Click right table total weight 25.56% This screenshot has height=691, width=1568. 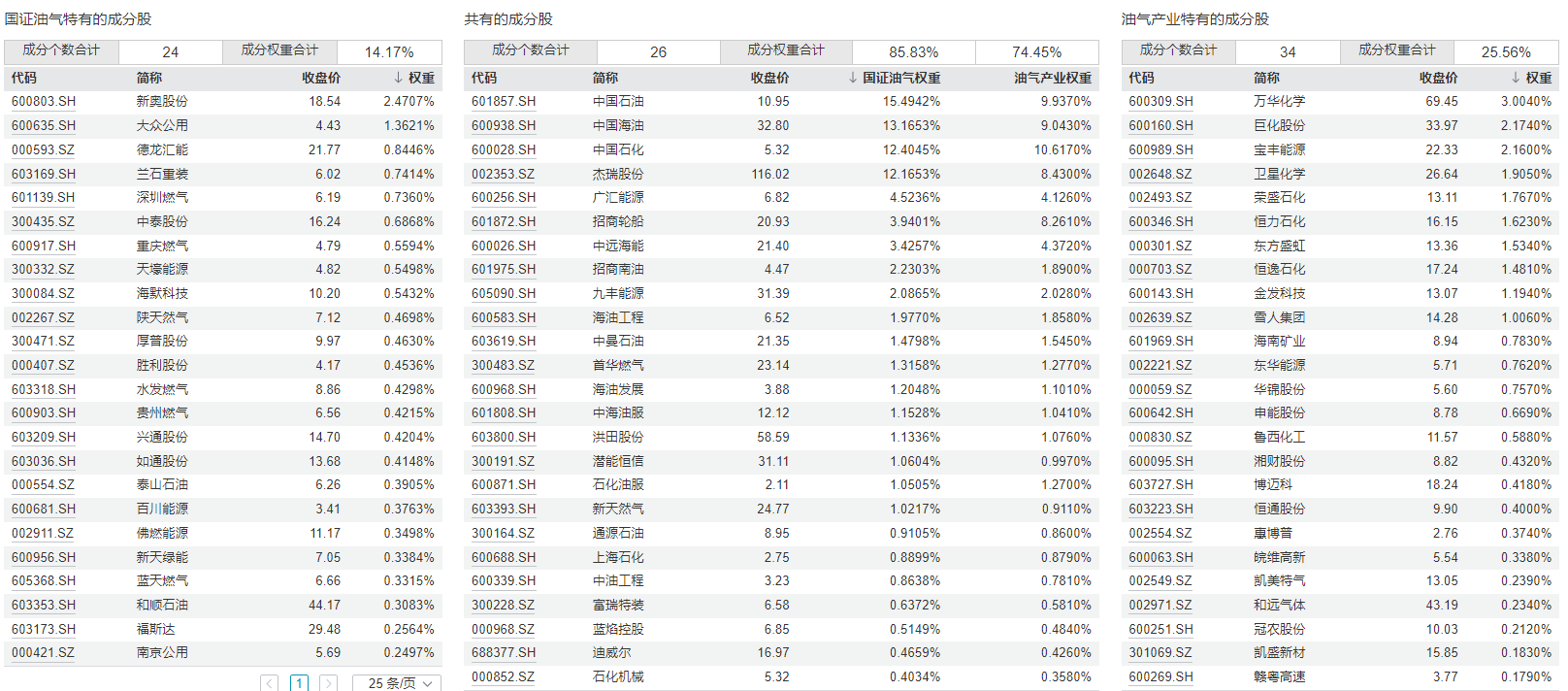(1506, 52)
